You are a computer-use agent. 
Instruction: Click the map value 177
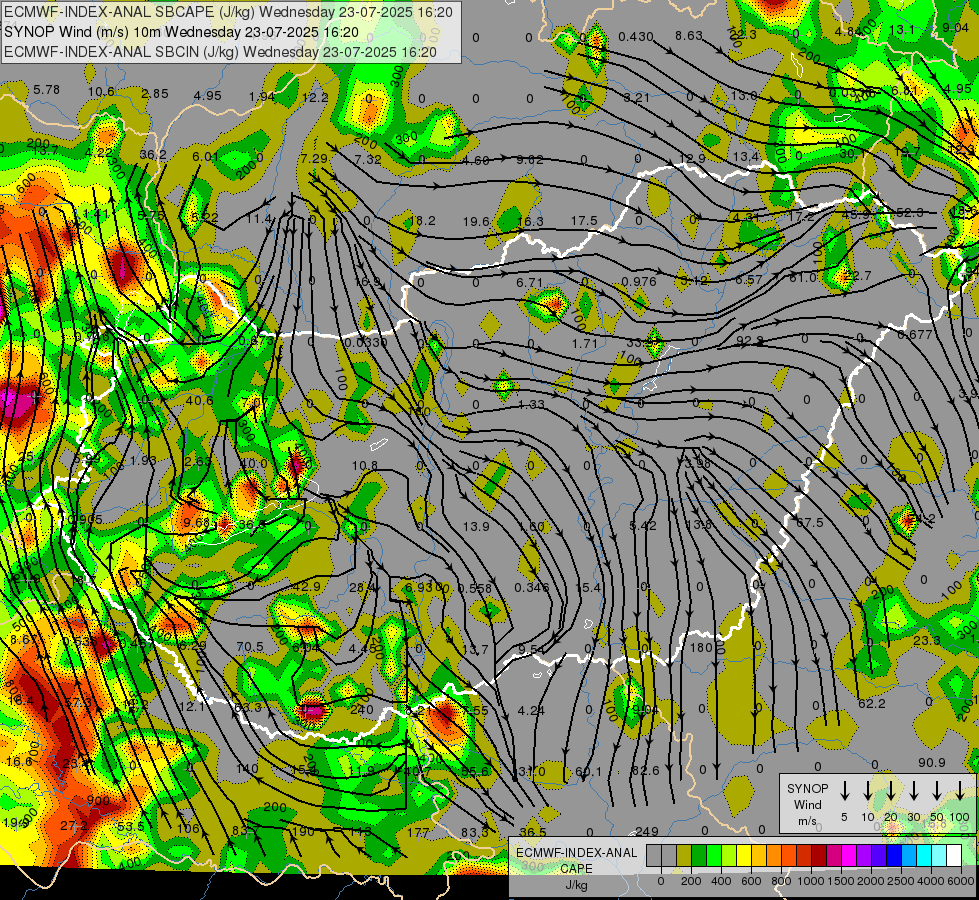click(418, 833)
